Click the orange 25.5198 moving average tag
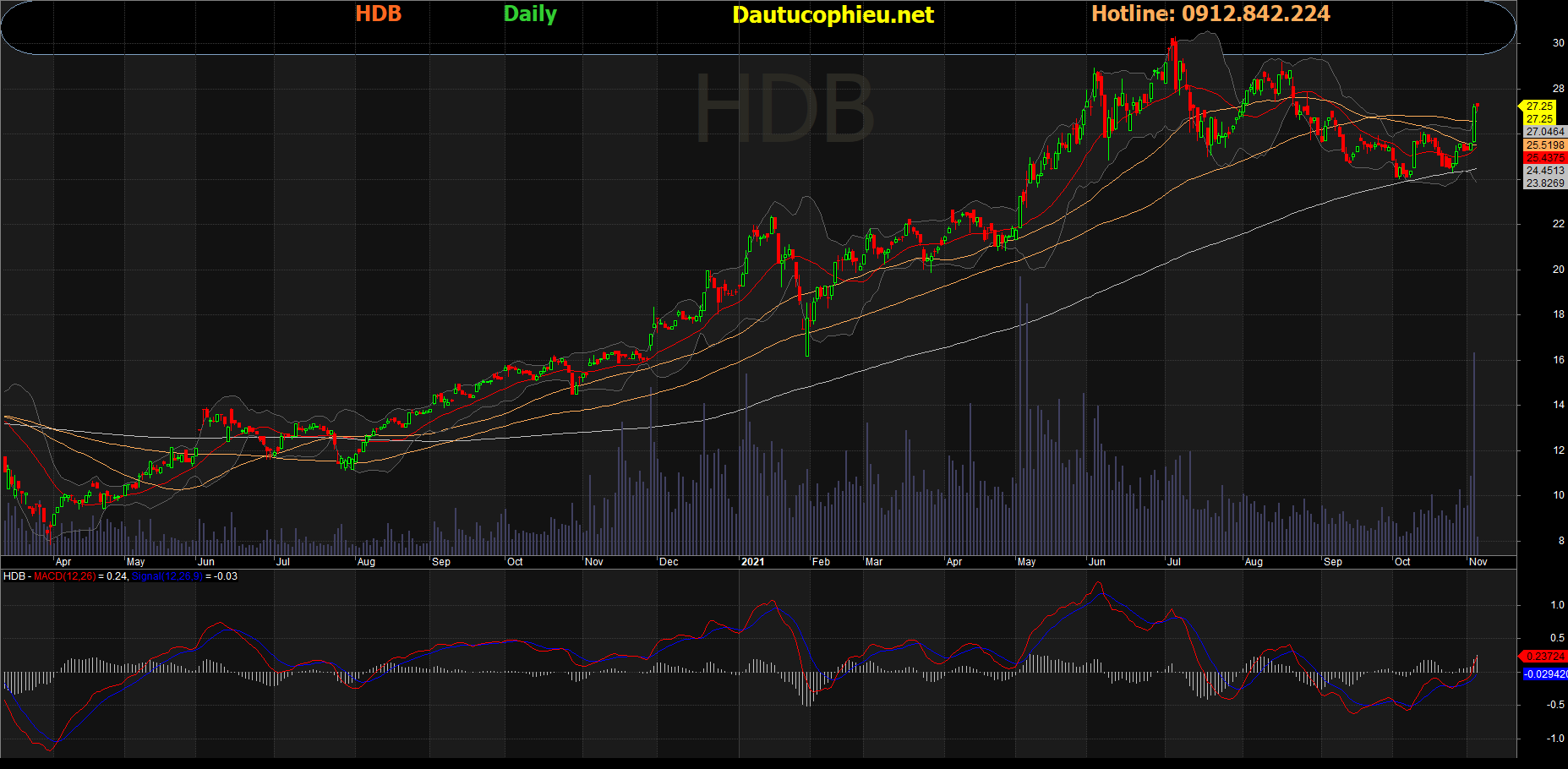This screenshot has width=1568, height=769. [1544, 145]
